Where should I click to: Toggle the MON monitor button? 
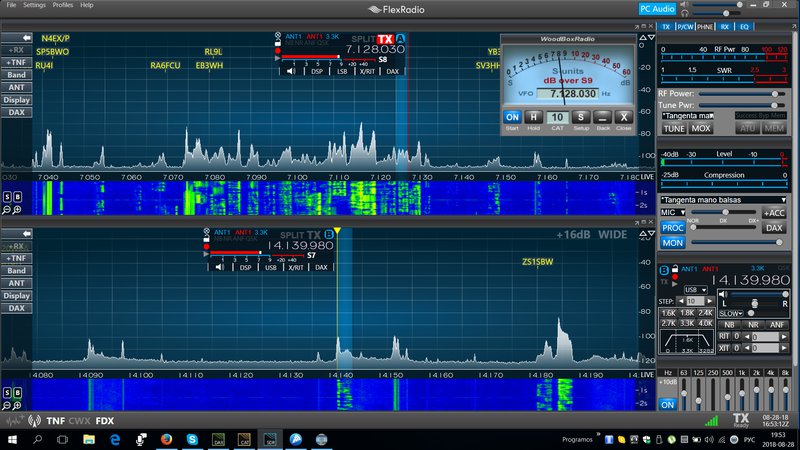pos(672,243)
